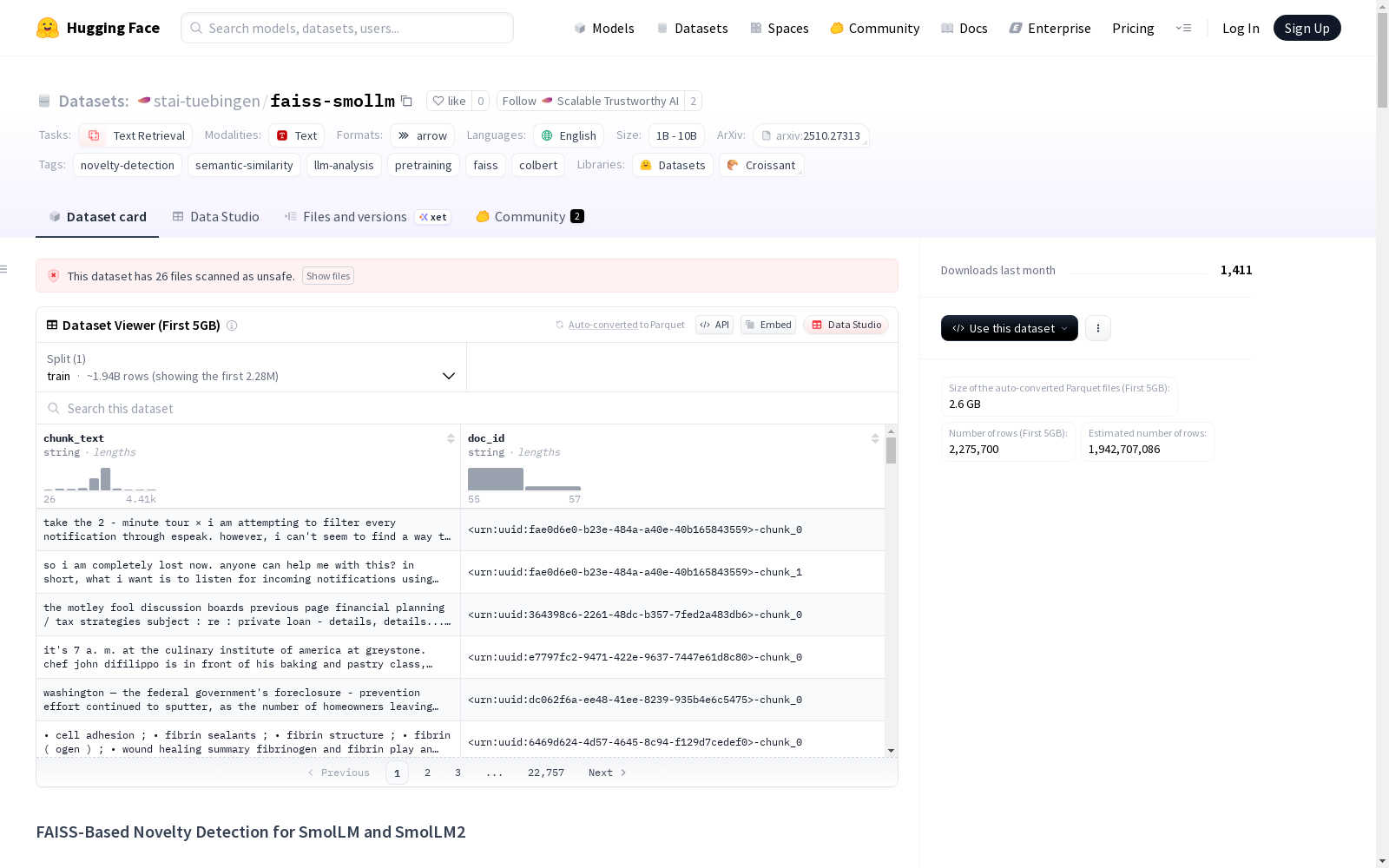This screenshot has height=868, width=1389.
Task: Click the Text modality tag
Action: pyautogui.click(x=296, y=135)
